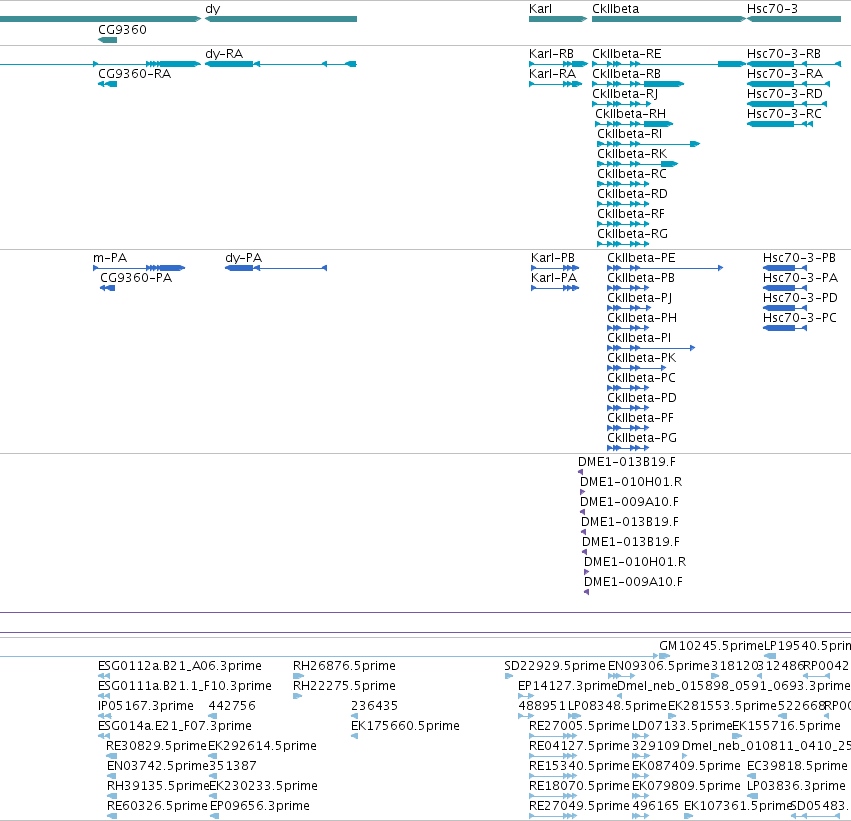Select protein Hsc70-3-PB
The image size is (851, 821).
coord(799,258)
